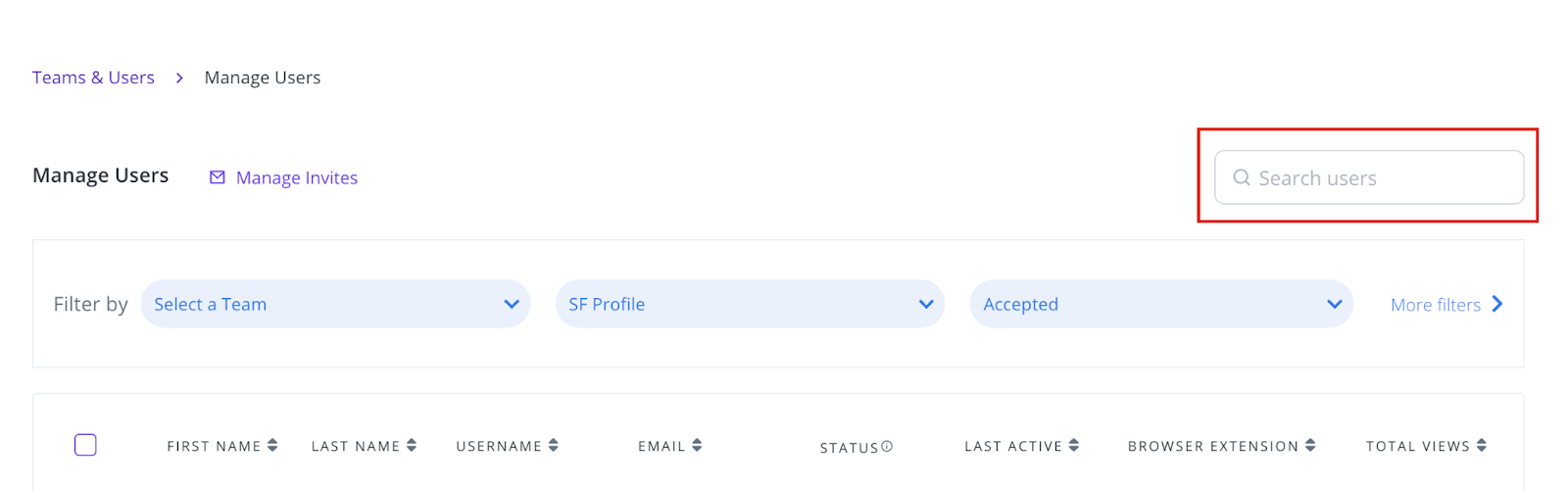Image resolution: width=1568 pixels, height=491 pixels.
Task: Click the magnifier icon in the search box
Action: coord(1241,177)
